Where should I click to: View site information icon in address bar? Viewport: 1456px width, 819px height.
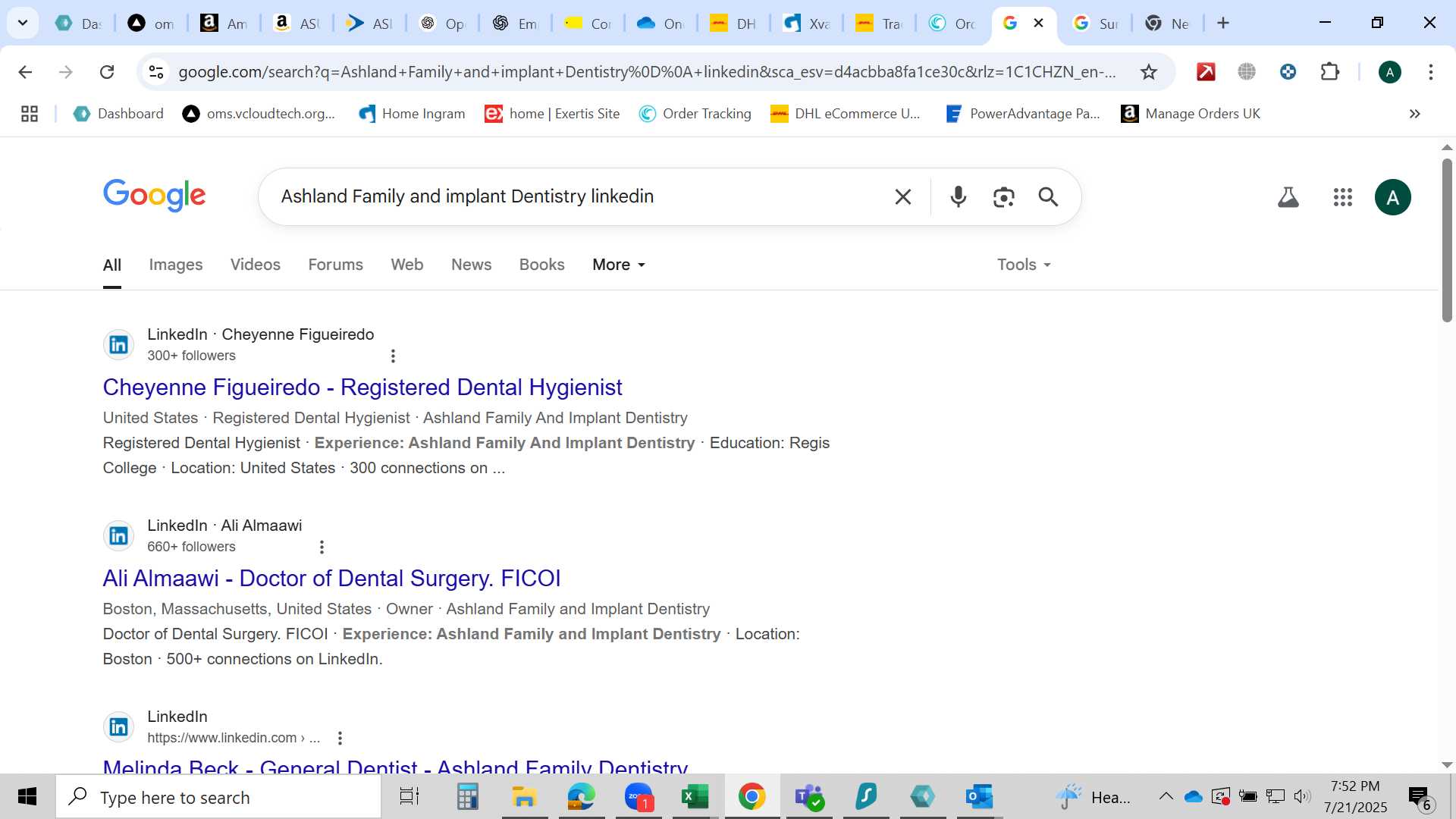156,72
